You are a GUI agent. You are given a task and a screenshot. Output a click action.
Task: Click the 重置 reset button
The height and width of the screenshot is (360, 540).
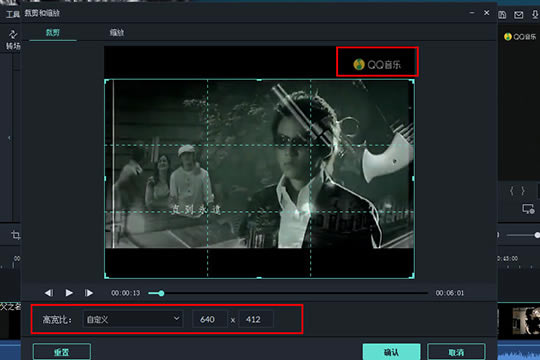[x=62, y=352]
